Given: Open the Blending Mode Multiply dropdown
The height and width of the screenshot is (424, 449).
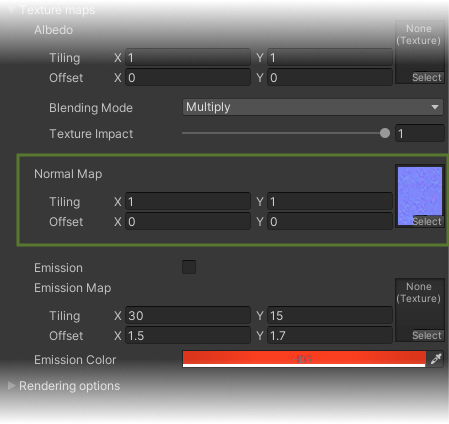Looking at the screenshot, I should (x=313, y=107).
